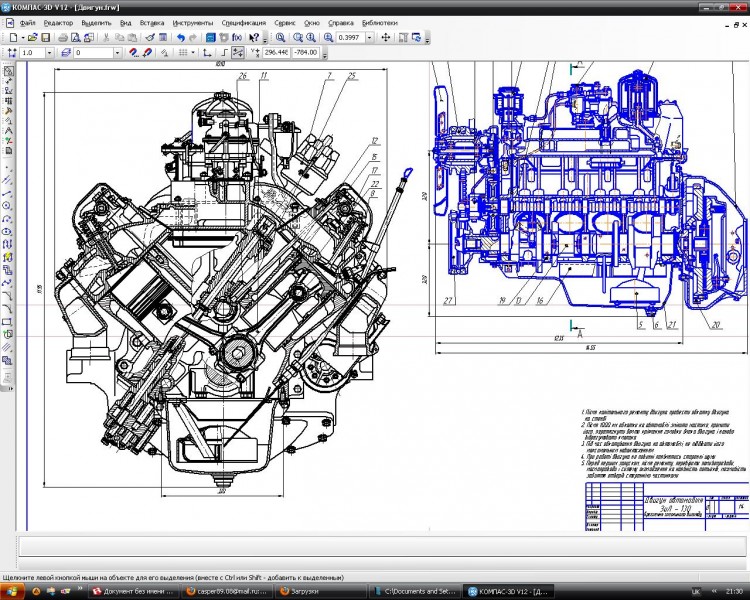The height and width of the screenshot is (600, 750).
Task: Toggle local snaps second magnet icon
Action: 148,53
